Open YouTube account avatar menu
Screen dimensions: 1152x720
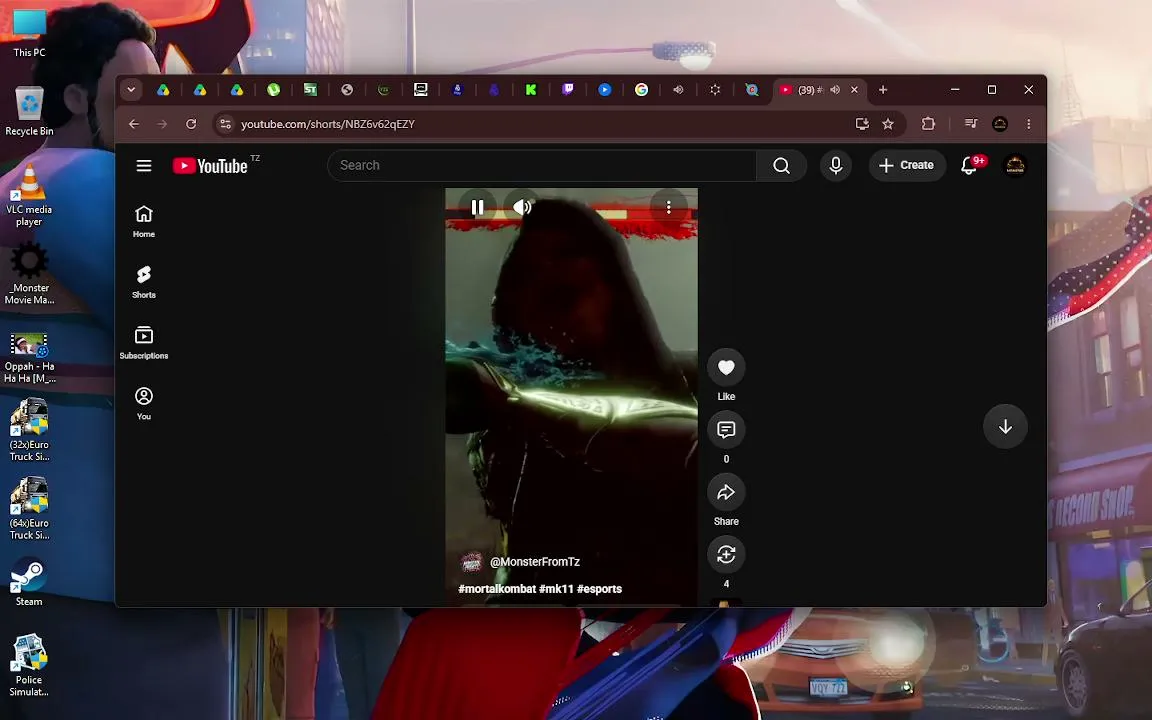[1015, 165]
